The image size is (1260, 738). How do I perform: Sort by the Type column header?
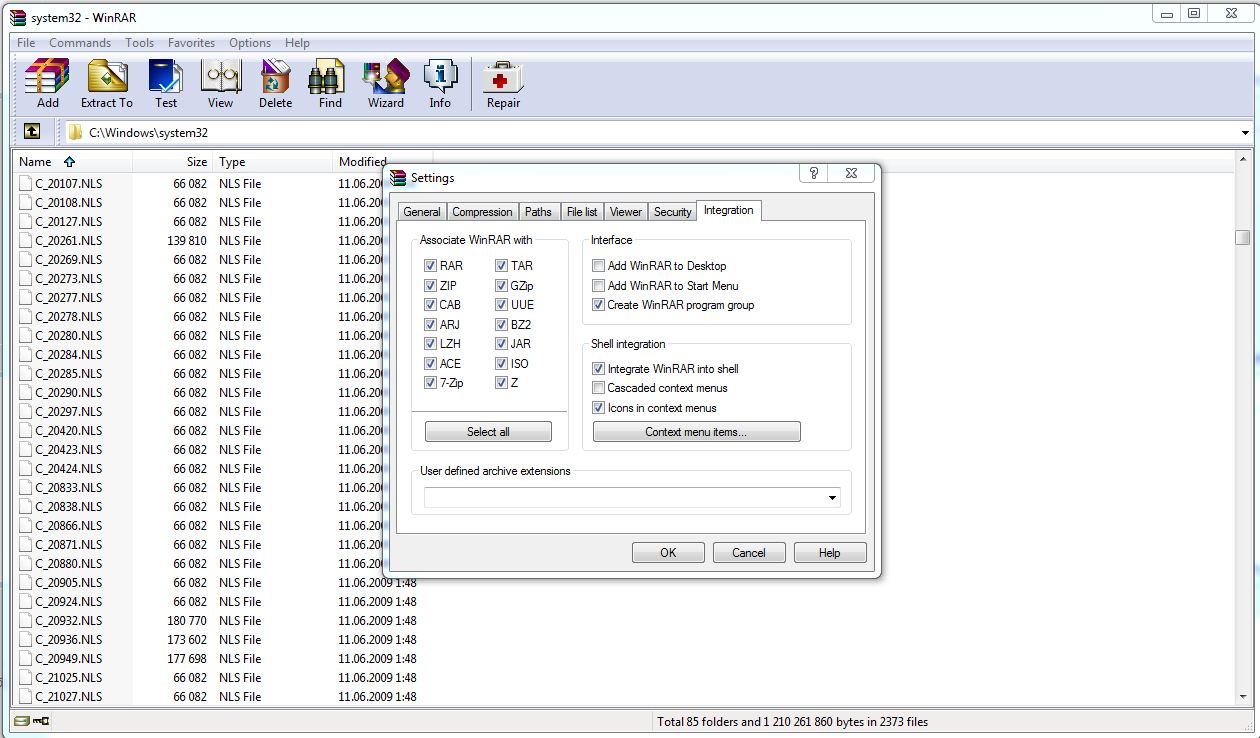(x=272, y=161)
